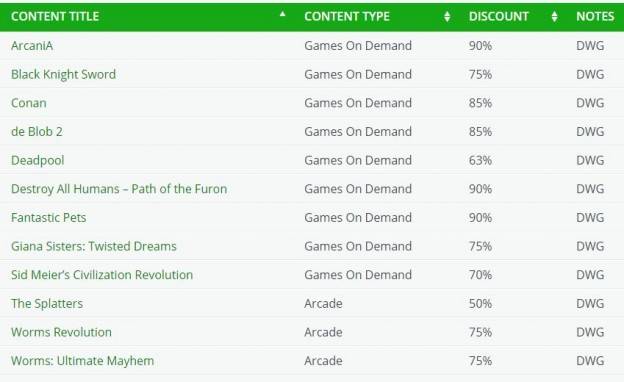Sort table by Discount header

[499, 16]
